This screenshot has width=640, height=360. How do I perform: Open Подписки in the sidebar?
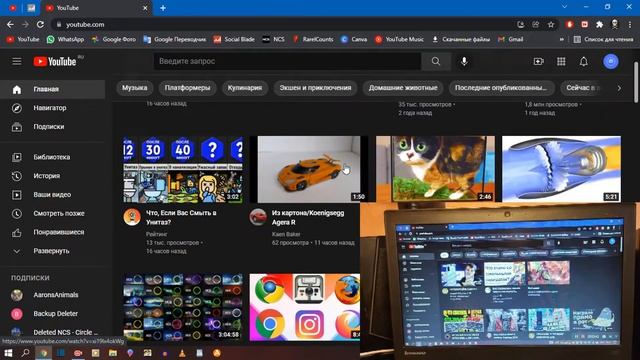tap(52, 127)
